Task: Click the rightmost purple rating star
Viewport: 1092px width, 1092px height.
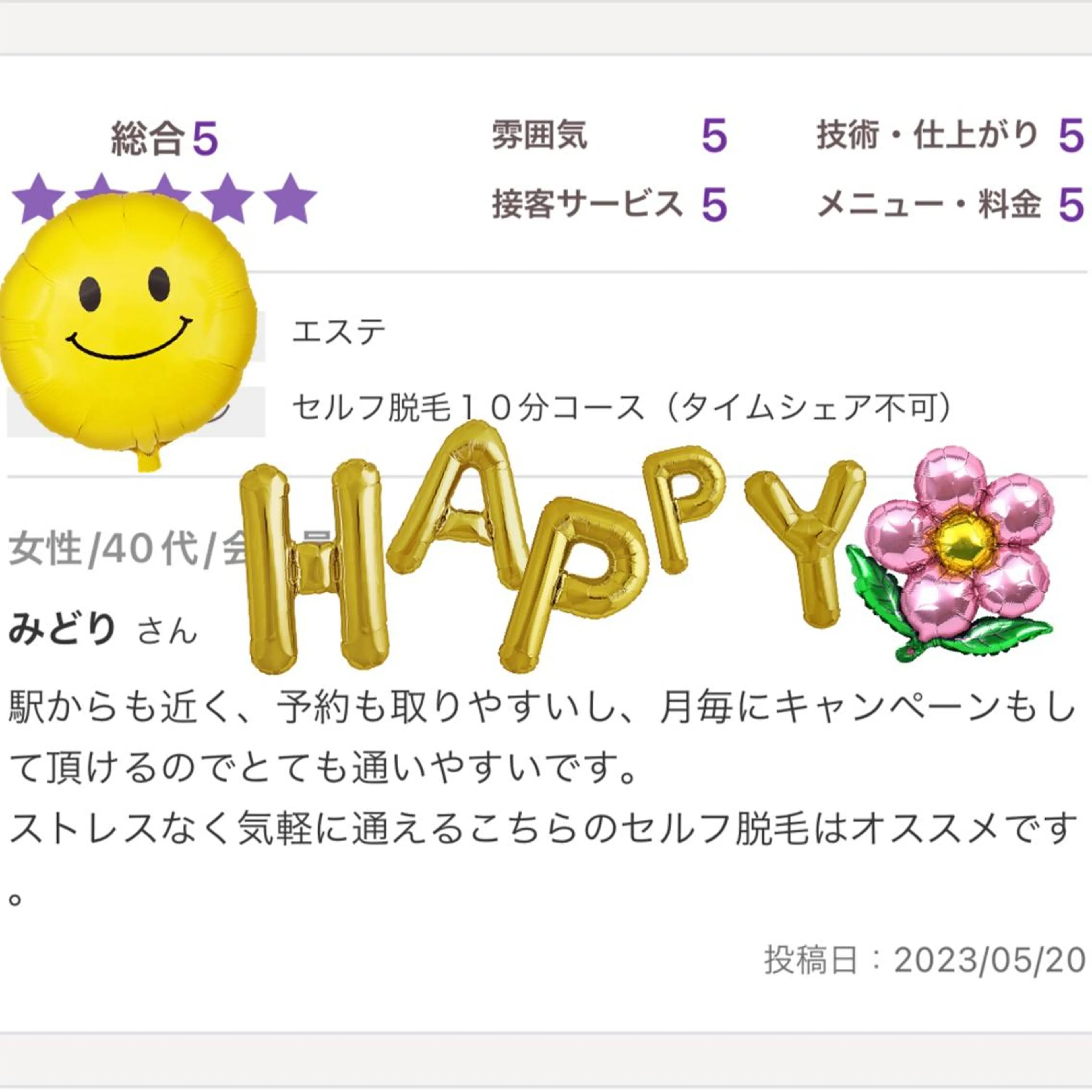Action: (x=290, y=198)
